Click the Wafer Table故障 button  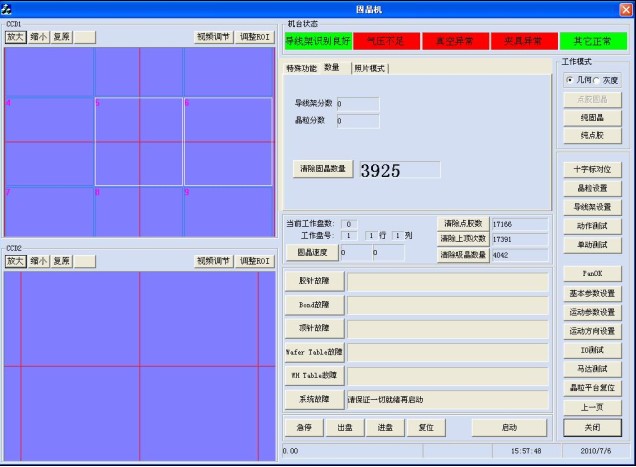(314, 352)
